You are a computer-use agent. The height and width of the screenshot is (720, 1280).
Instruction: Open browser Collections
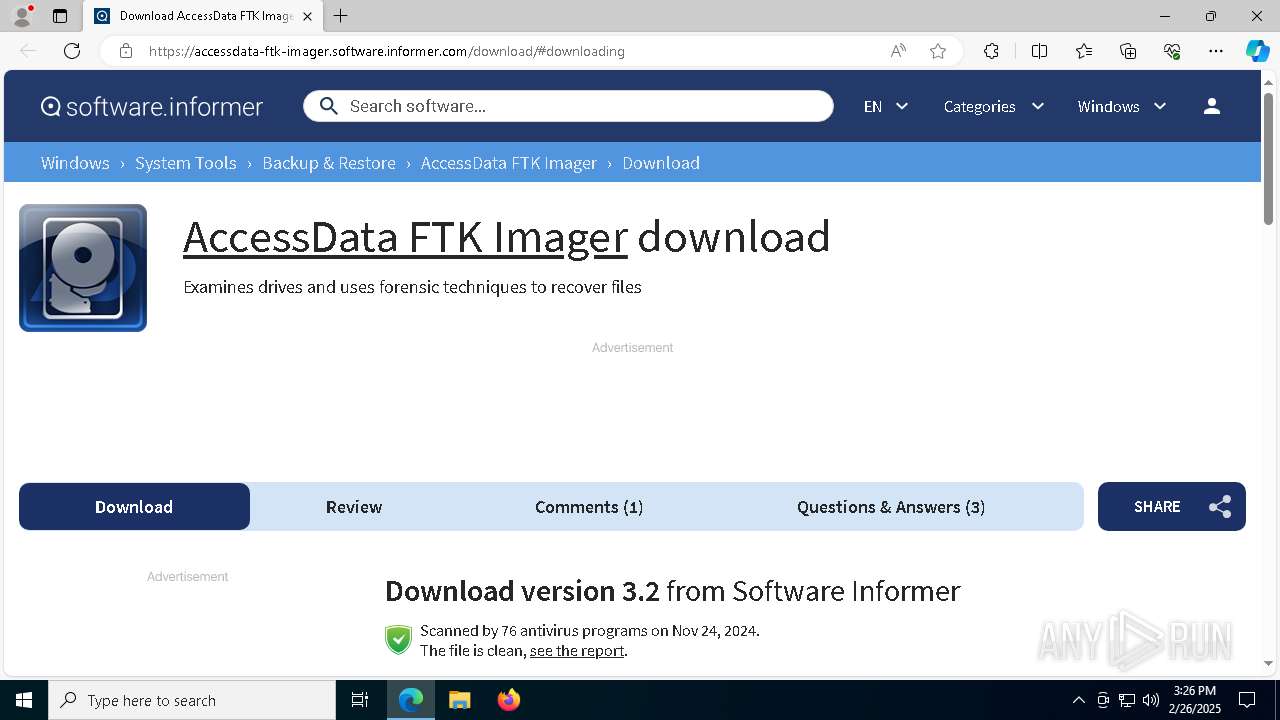coord(1128,51)
